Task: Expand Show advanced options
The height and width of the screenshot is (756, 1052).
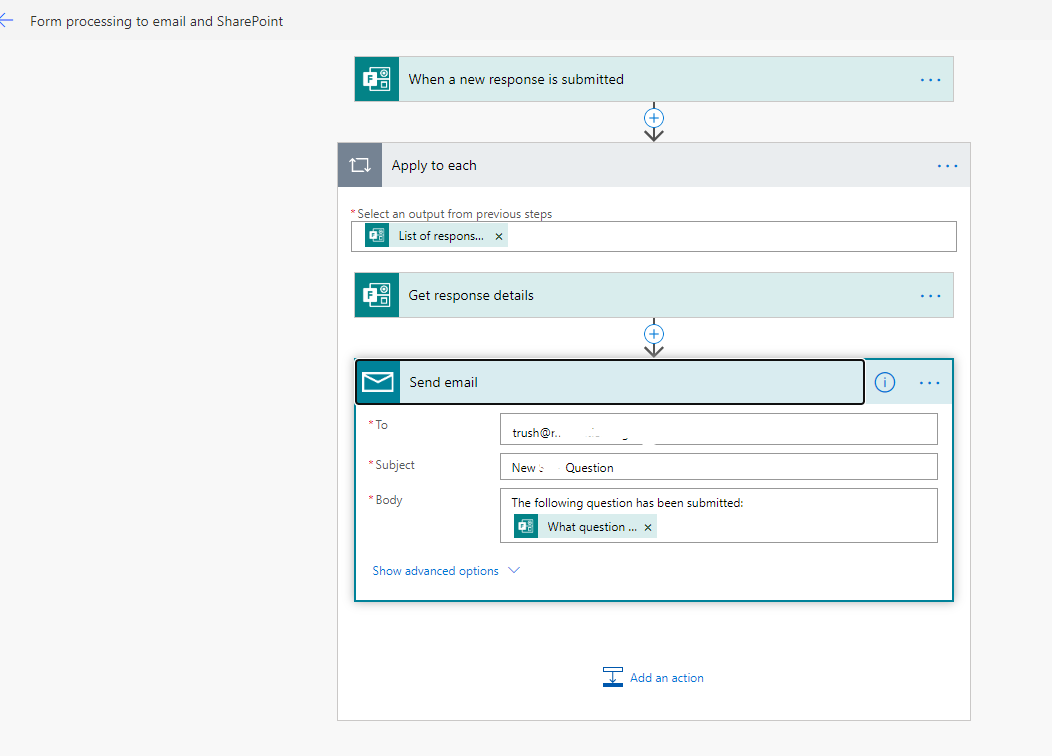Action: click(x=438, y=570)
